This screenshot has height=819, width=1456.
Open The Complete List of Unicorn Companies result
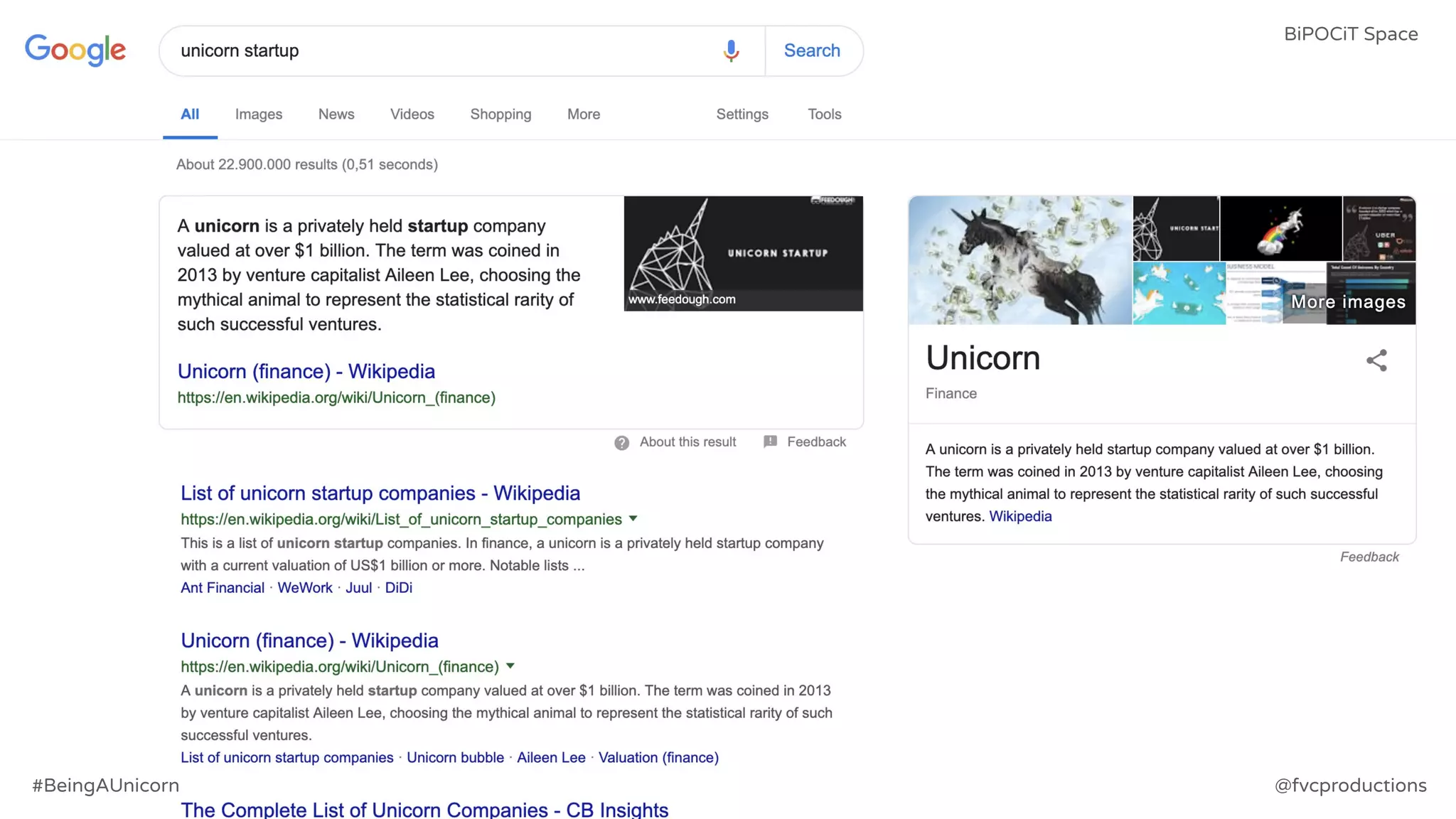424,809
